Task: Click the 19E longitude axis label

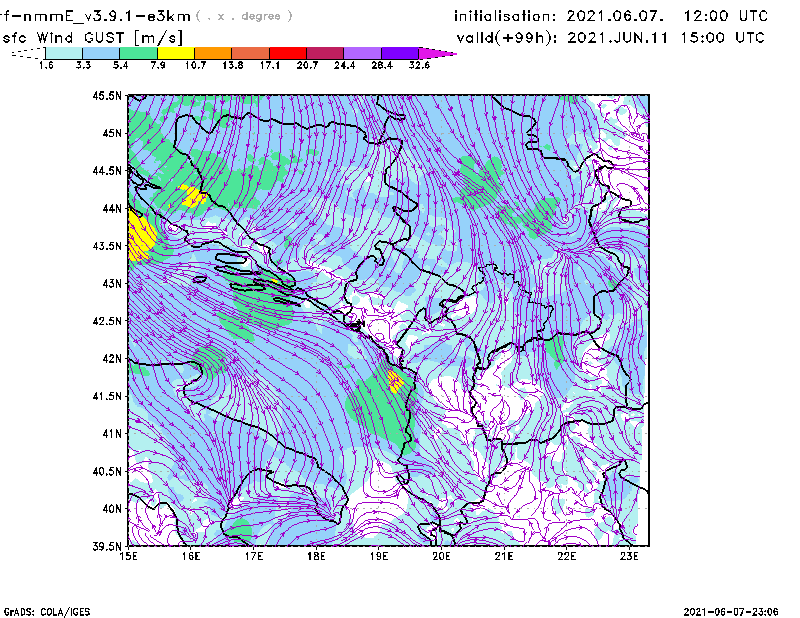Action: pyautogui.click(x=379, y=558)
